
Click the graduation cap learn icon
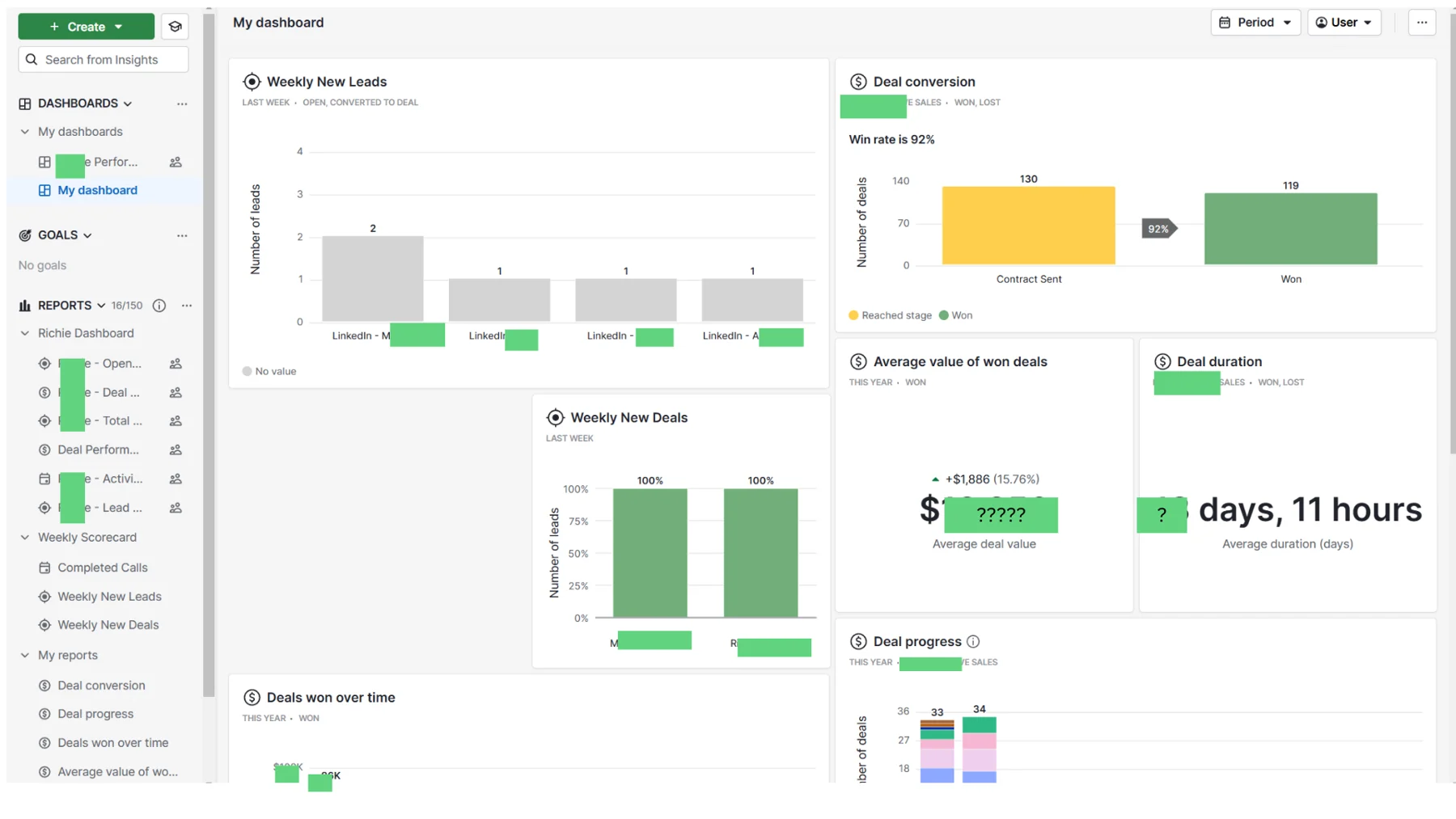(175, 27)
